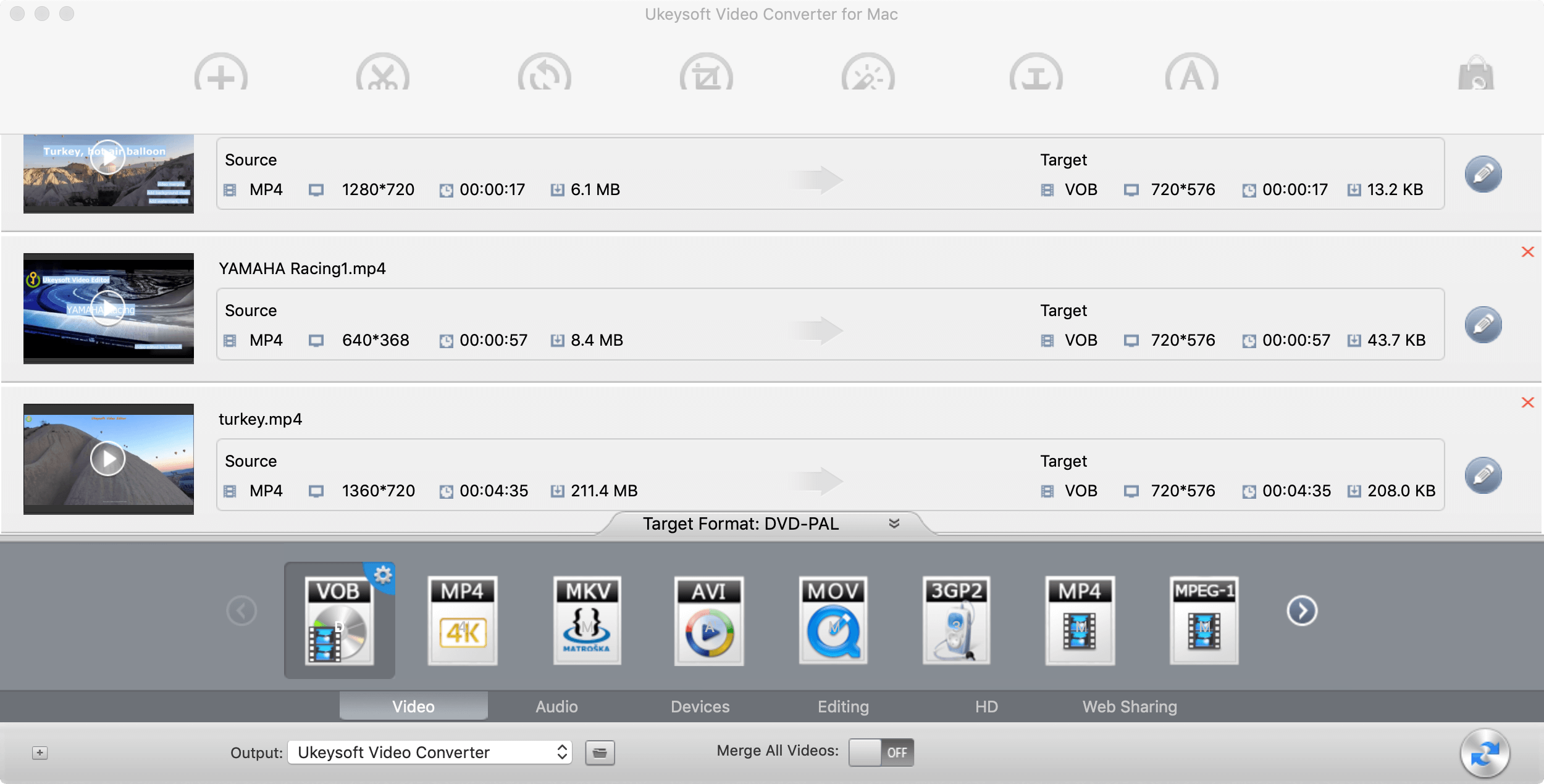Click the Web Sharing tab
Viewport: 1544px width, 784px height.
point(1129,705)
